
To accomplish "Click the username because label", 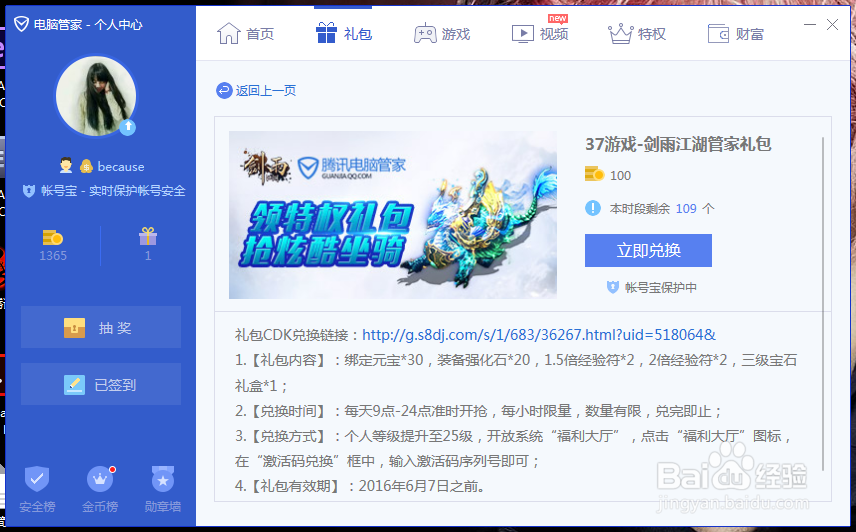I will pyautogui.click(x=121, y=167).
